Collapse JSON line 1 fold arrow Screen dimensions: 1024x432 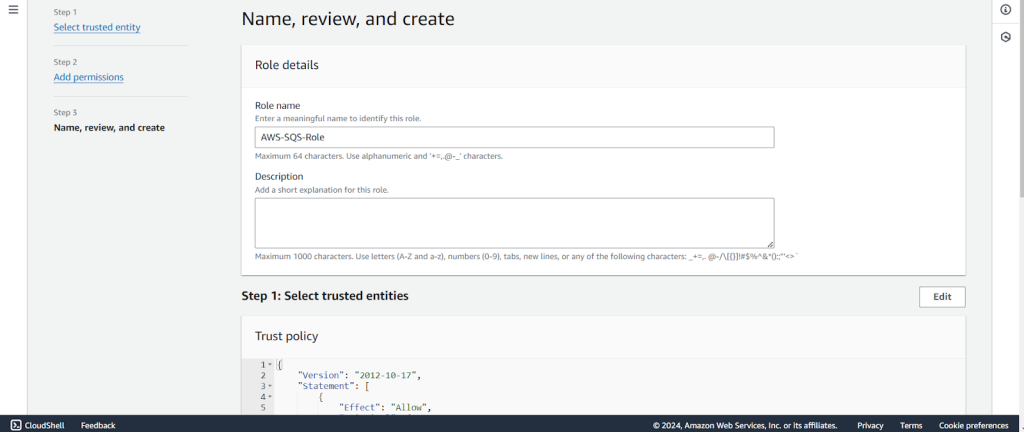(x=270, y=365)
